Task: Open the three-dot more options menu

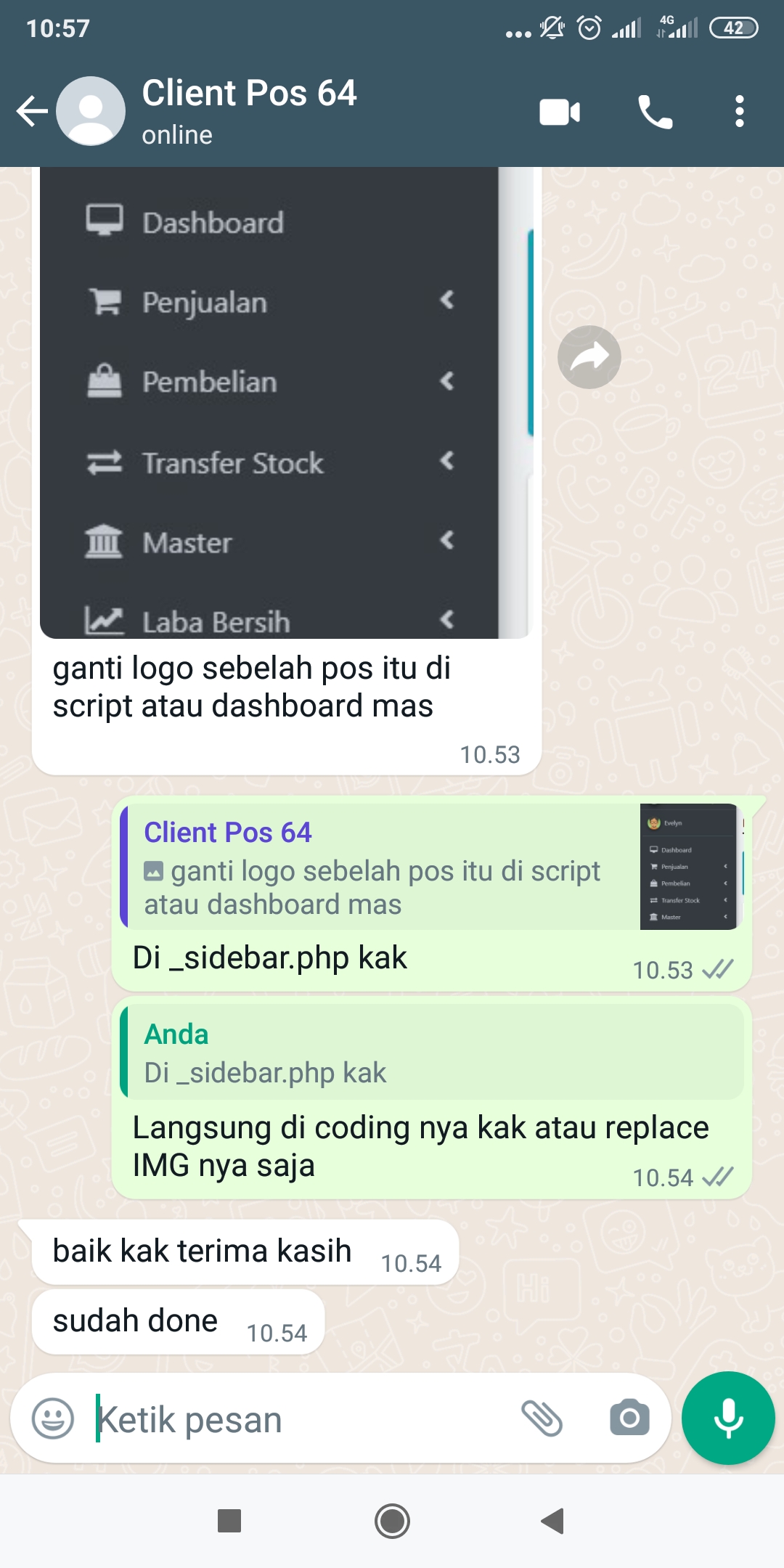Action: [739, 112]
